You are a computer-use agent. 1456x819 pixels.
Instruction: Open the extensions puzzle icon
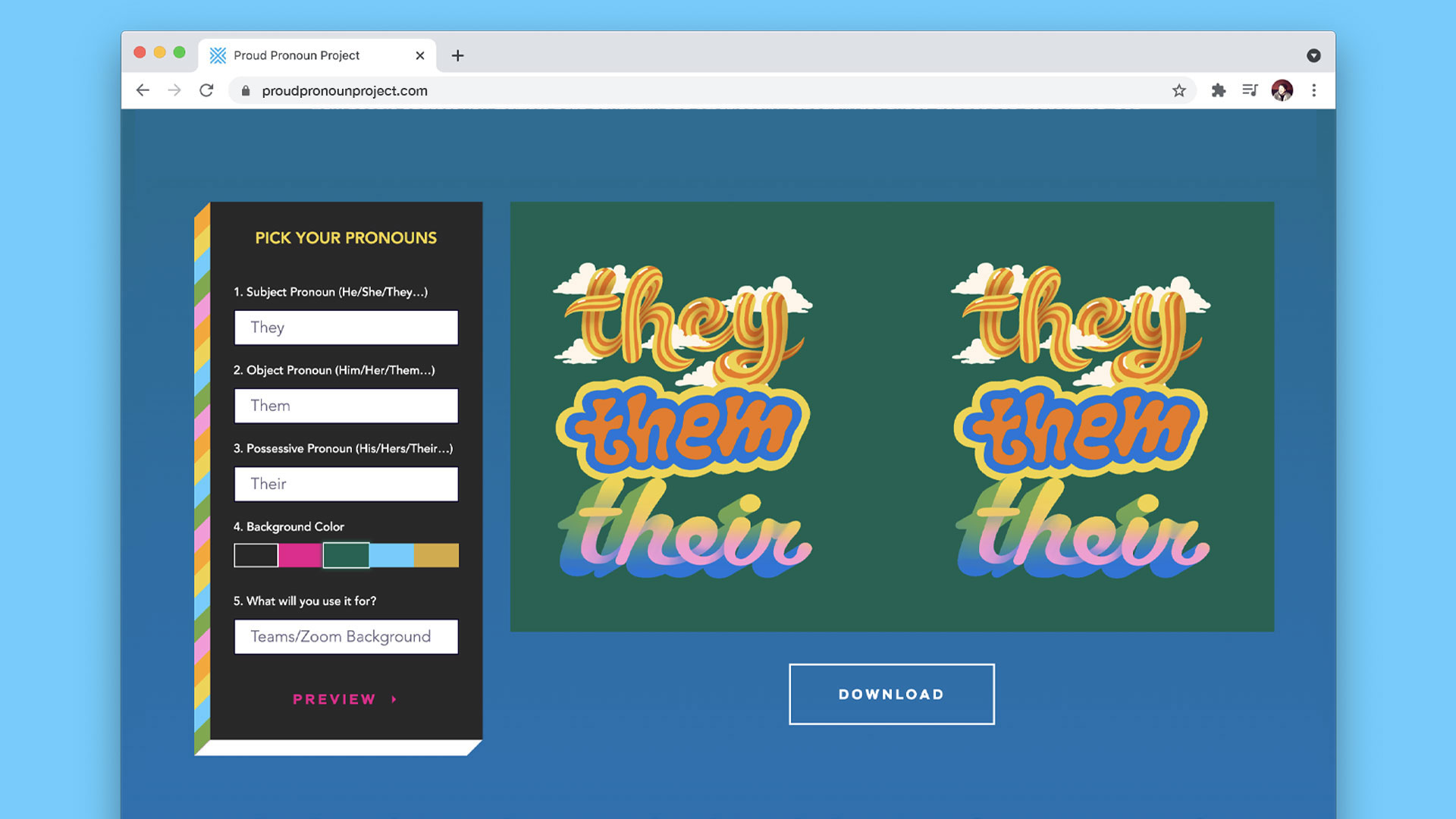[x=1218, y=90]
